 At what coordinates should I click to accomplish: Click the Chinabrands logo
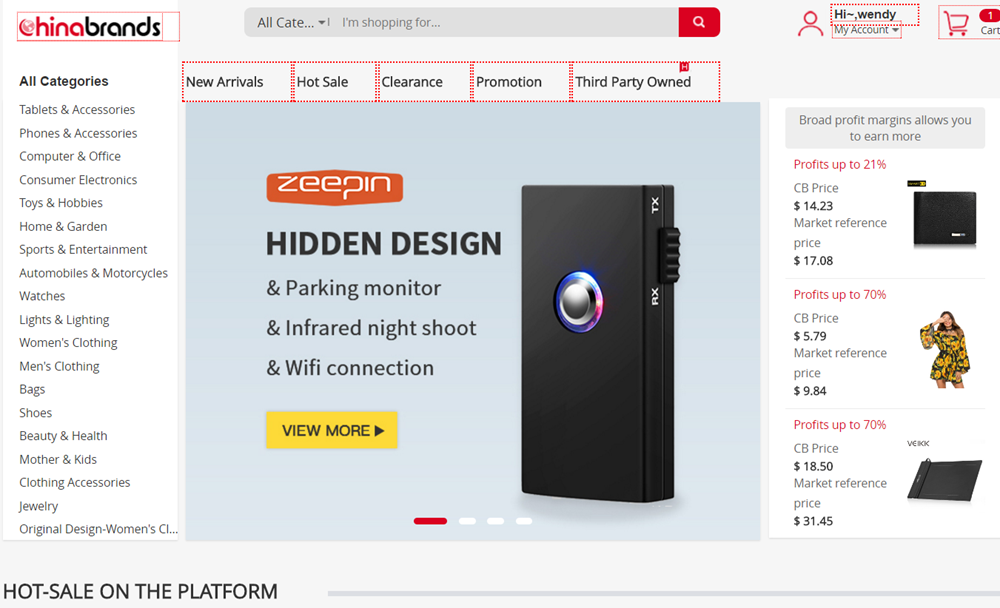click(x=90, y=27)
